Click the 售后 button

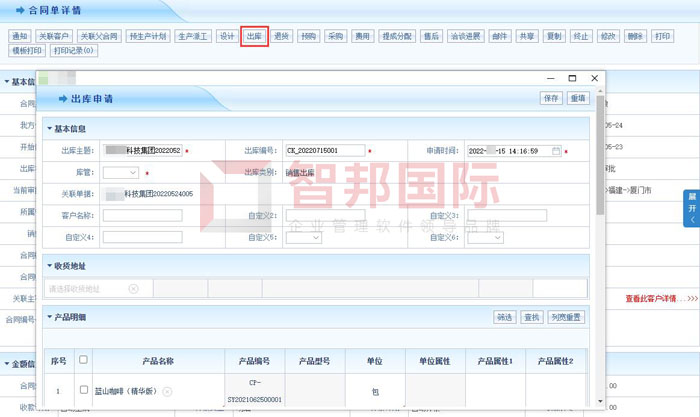[x=431, y=36]
